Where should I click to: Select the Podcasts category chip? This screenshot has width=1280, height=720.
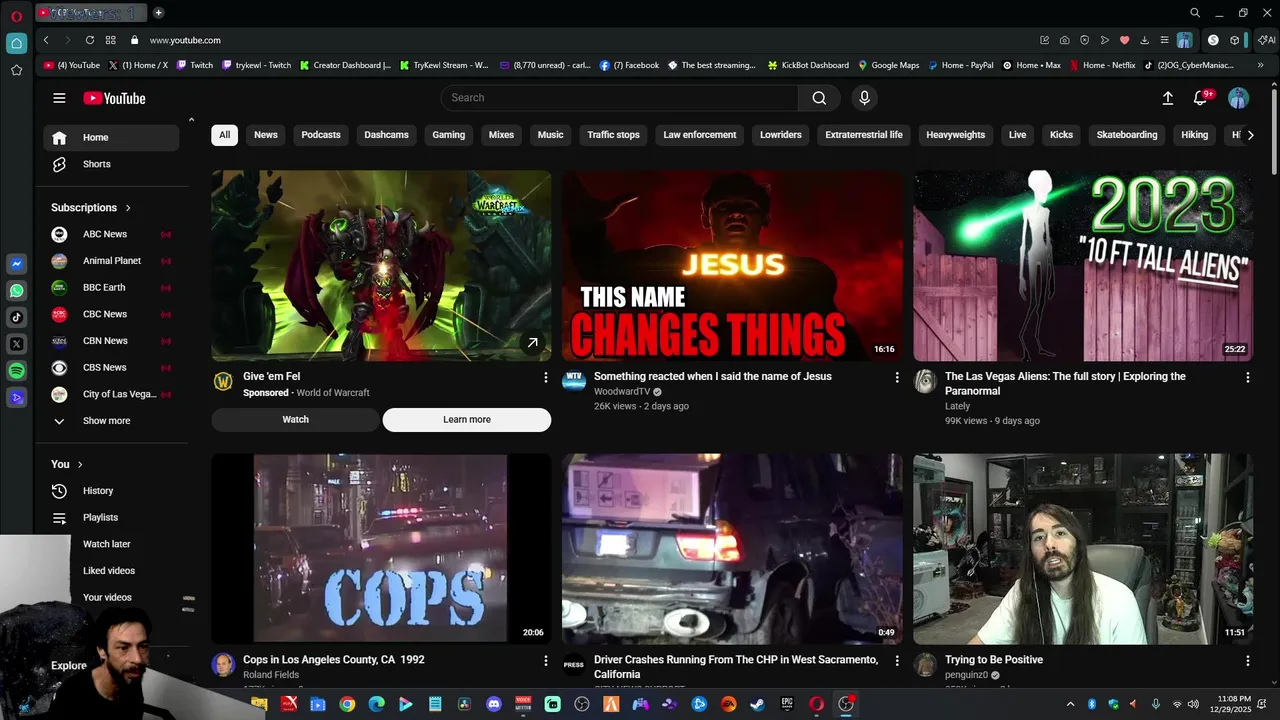[x=321, y=135]
